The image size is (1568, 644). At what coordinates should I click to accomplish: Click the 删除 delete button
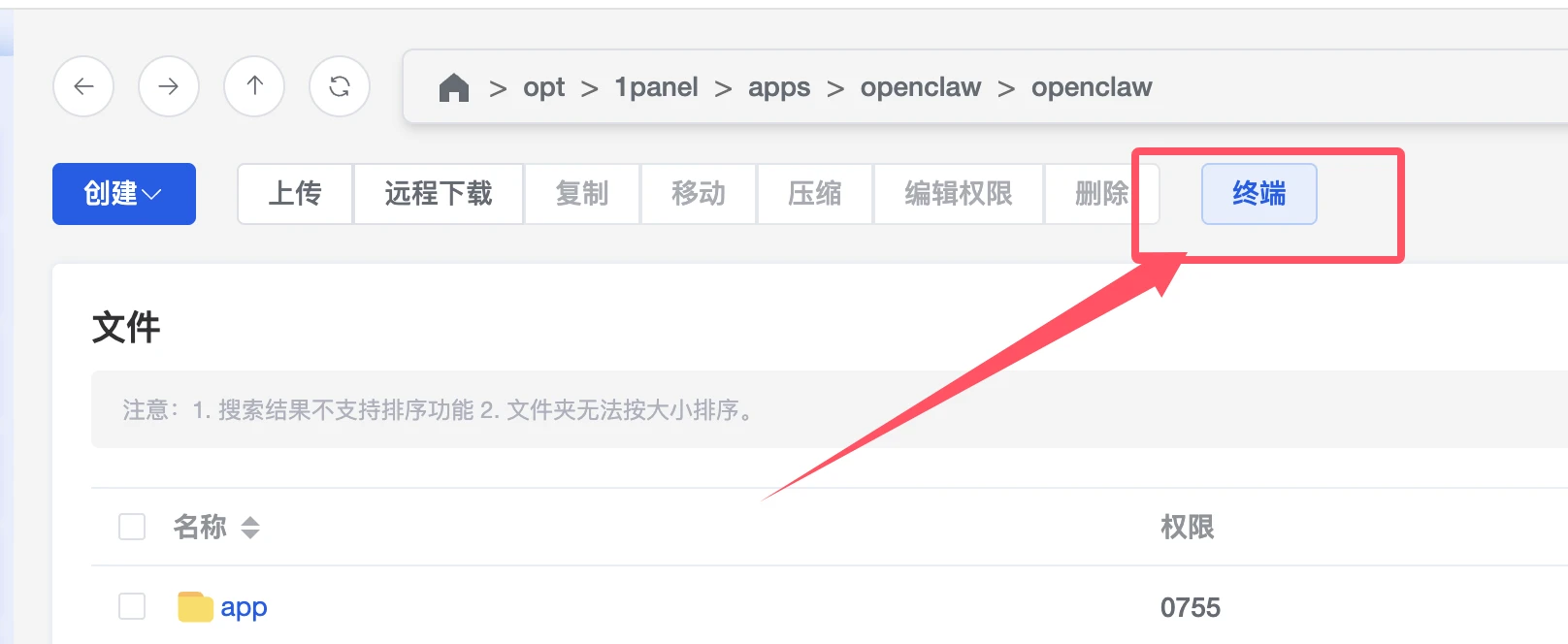point(1102,194)
